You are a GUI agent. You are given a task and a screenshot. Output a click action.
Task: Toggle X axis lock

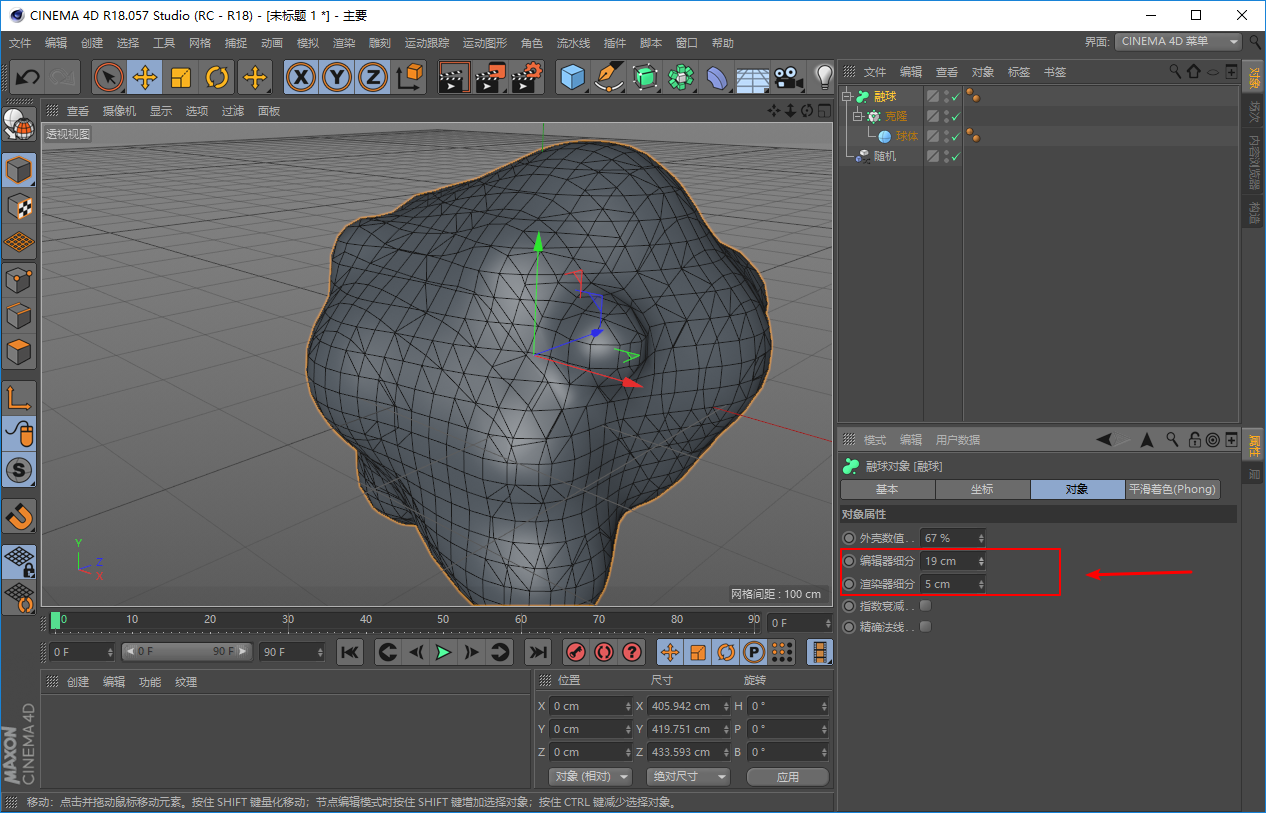pos(301,77)
